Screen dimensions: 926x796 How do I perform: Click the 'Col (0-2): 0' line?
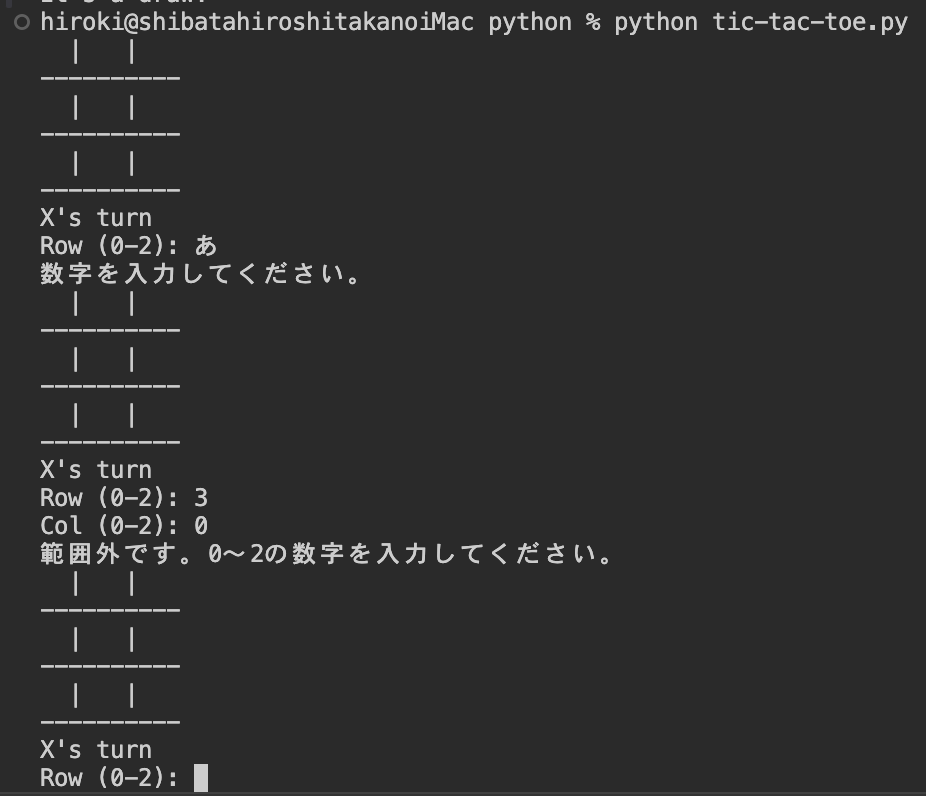point(124,525)
